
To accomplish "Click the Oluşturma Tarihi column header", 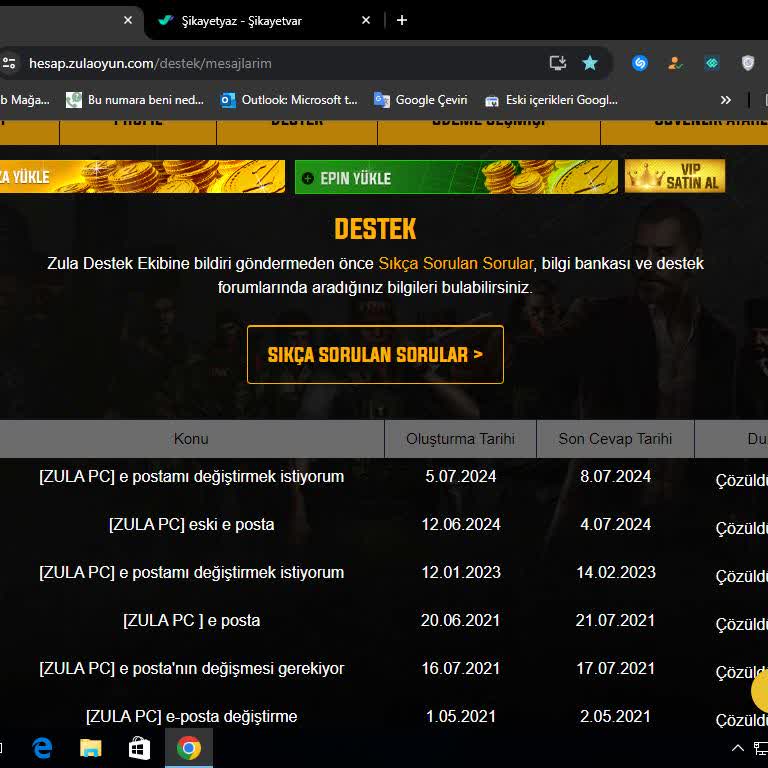I will click(460, 439).
